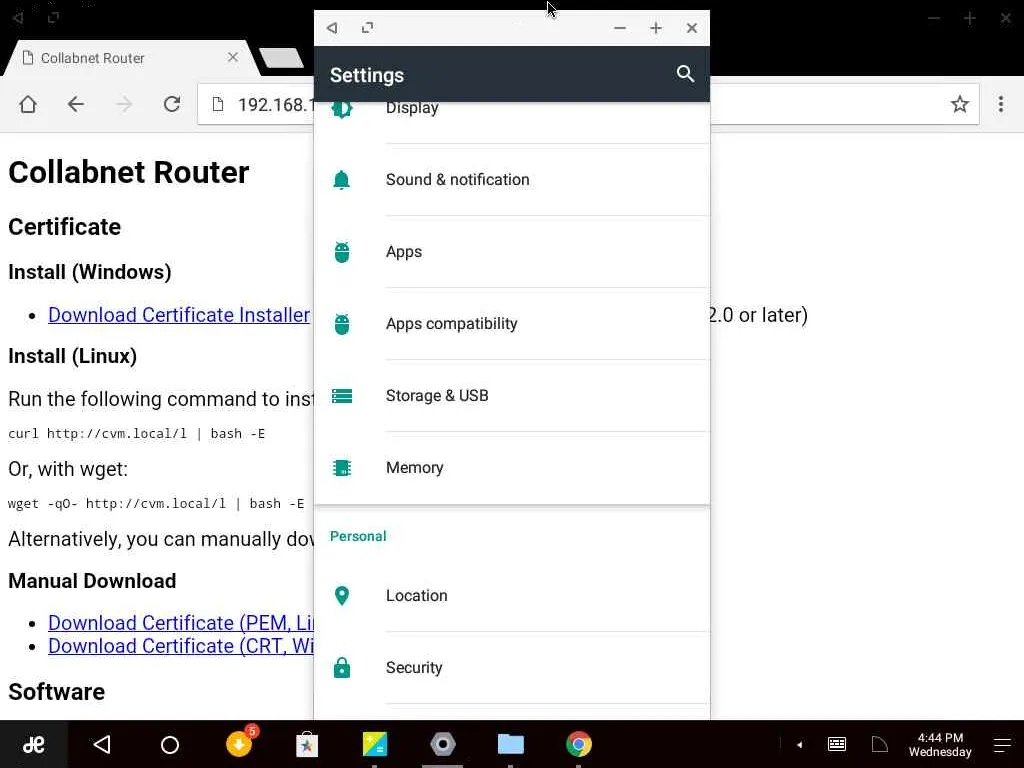Open Location settings
Viewport: 1024px width, 768px height.
coord(512,596)
